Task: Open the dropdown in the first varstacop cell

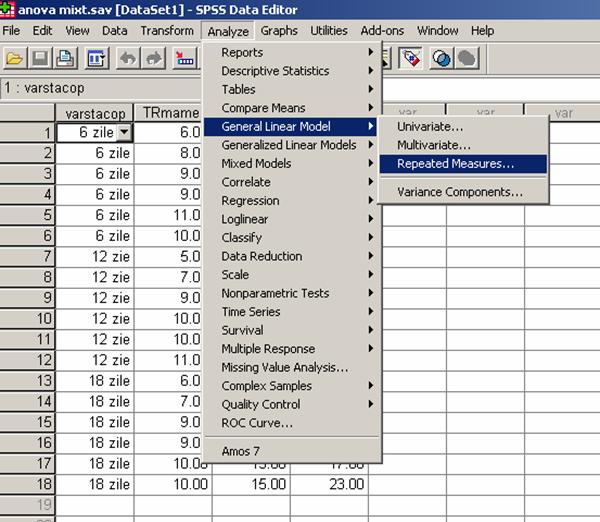Action: coord(124,132)
